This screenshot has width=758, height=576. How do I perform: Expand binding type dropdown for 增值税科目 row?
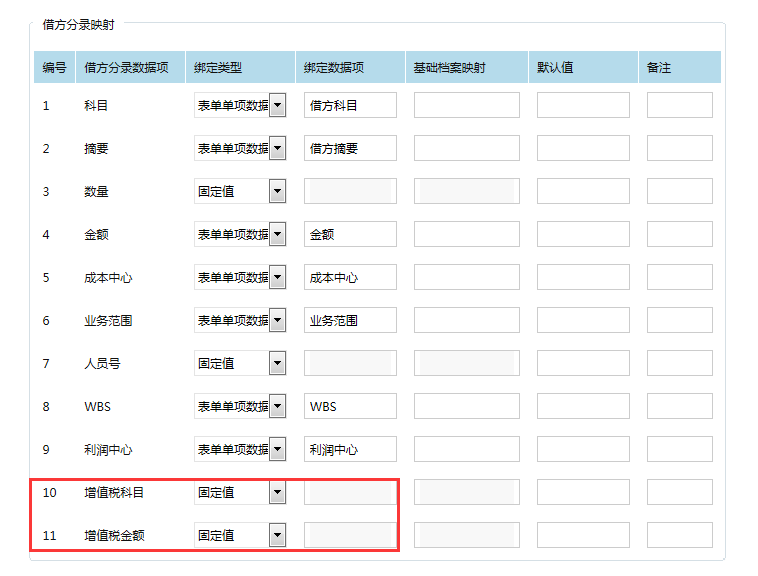(277, 492)
